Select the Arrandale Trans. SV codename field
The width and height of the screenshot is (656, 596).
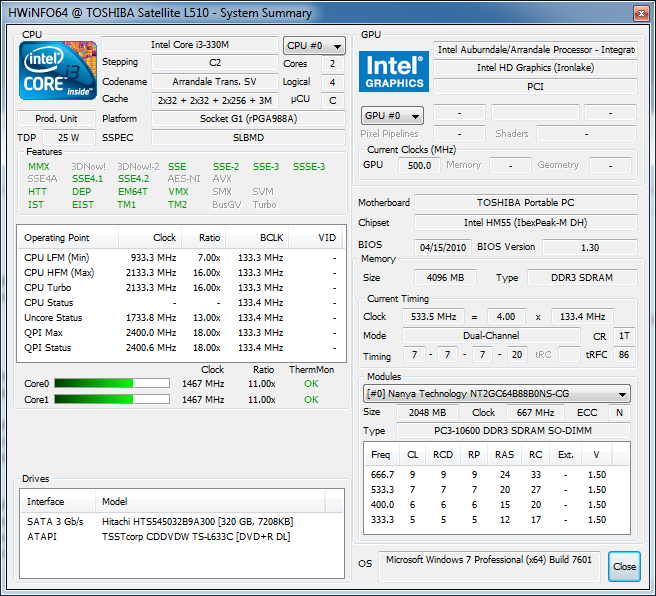215,82
